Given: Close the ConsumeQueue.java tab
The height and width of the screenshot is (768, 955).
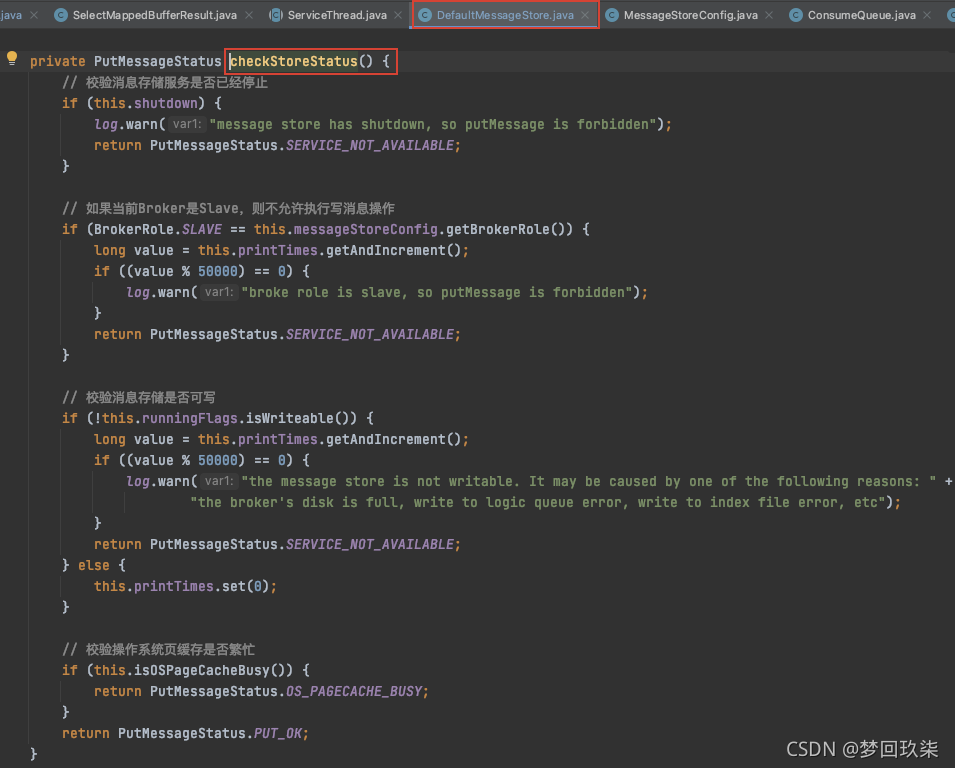Looking at the screenshot, I should 926,15.
